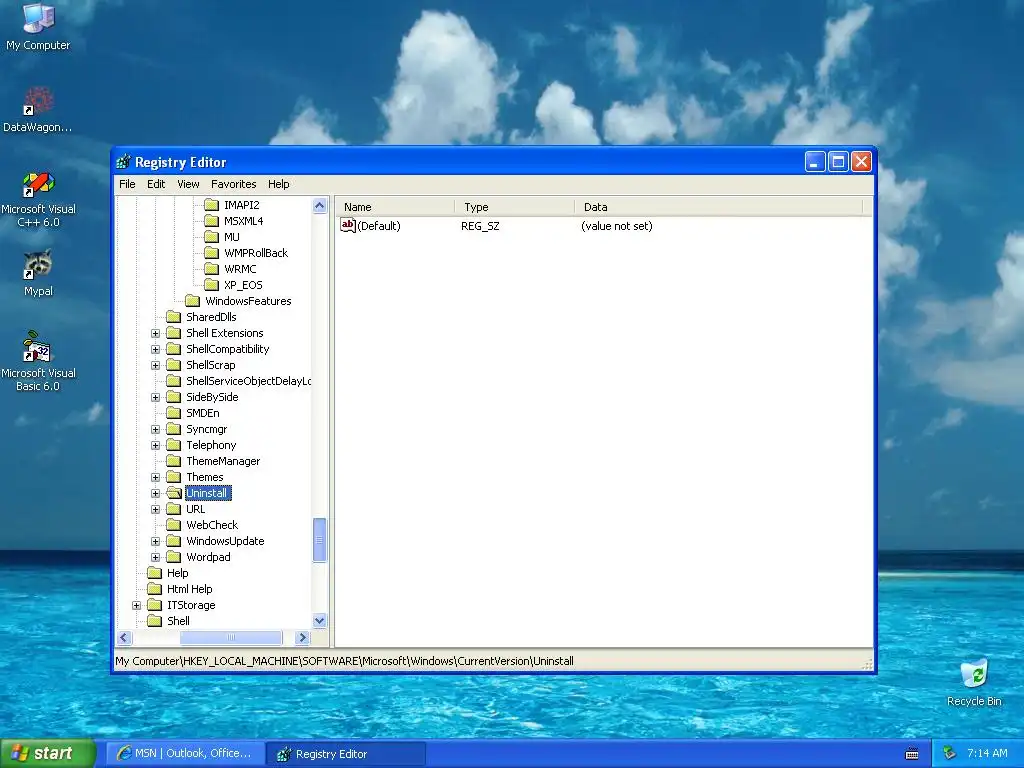Expand the Telephony key

(x=155, y=445)
